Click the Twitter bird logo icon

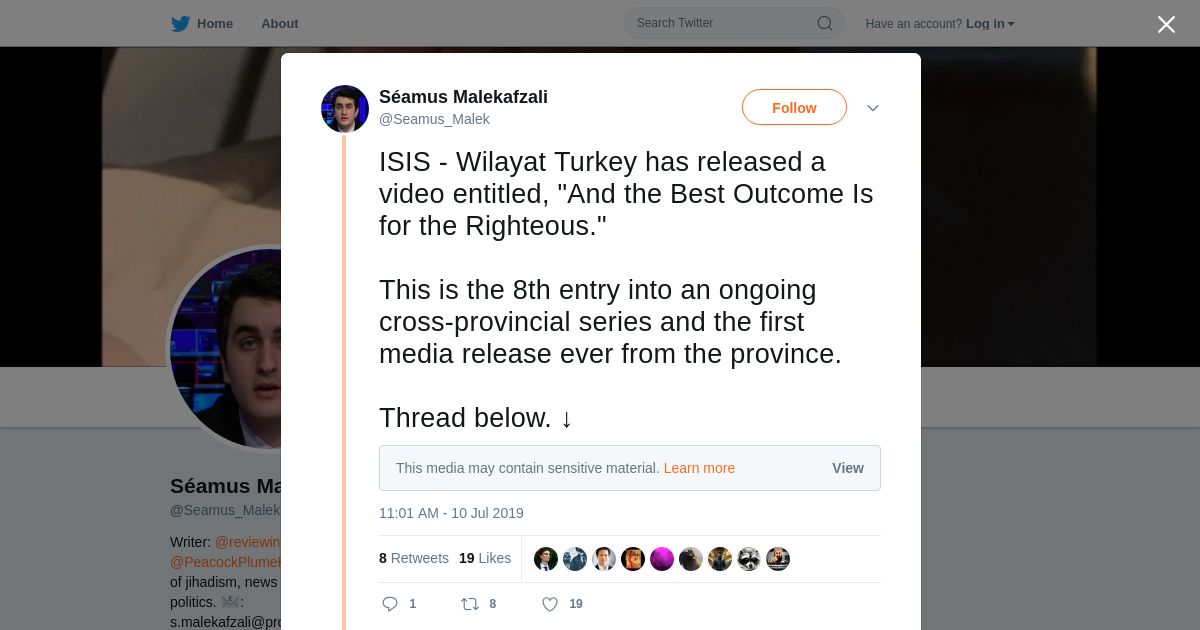coord(180,24)
